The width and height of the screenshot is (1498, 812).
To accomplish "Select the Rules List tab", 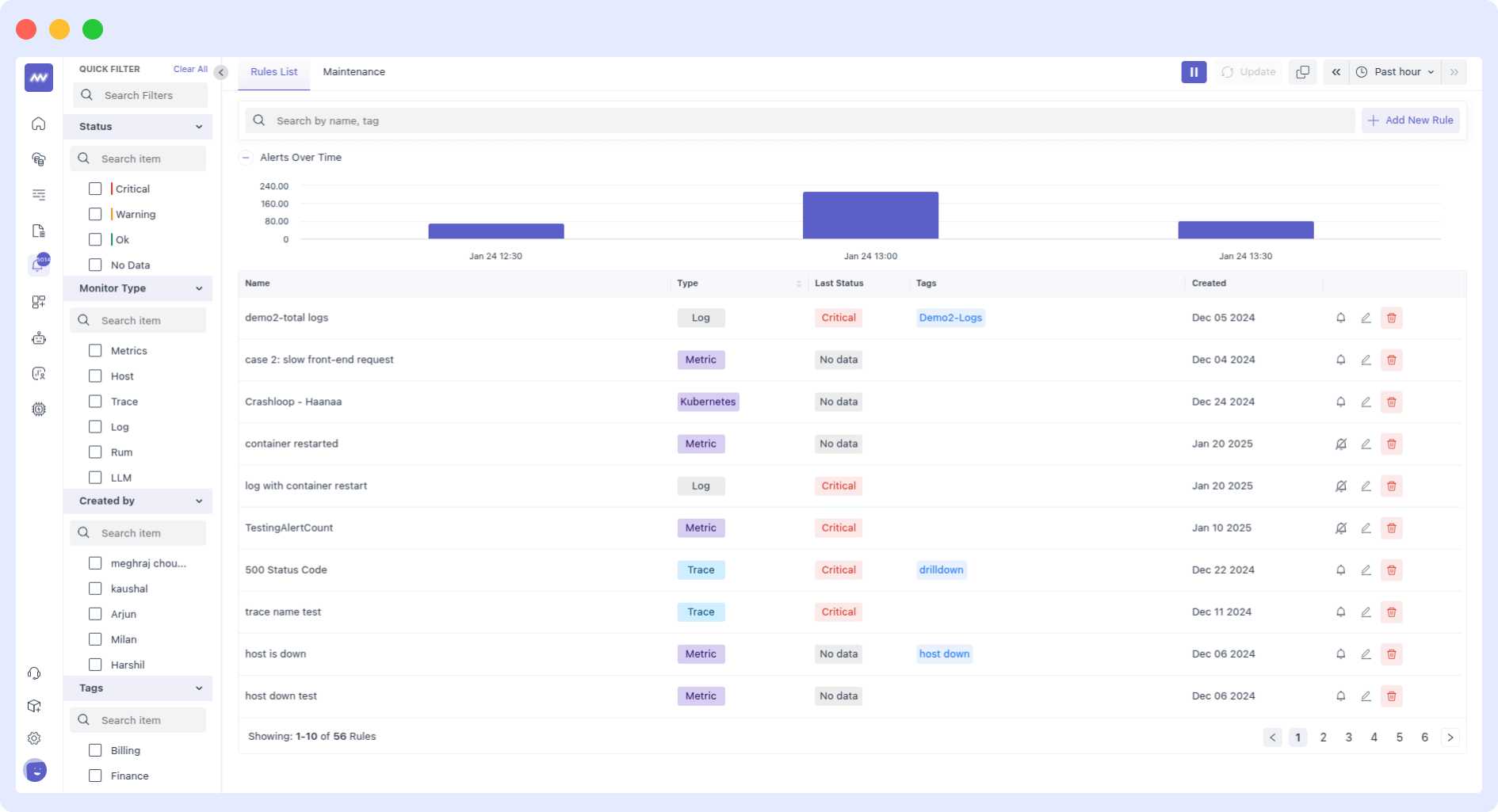I will [x=273, y=71].
